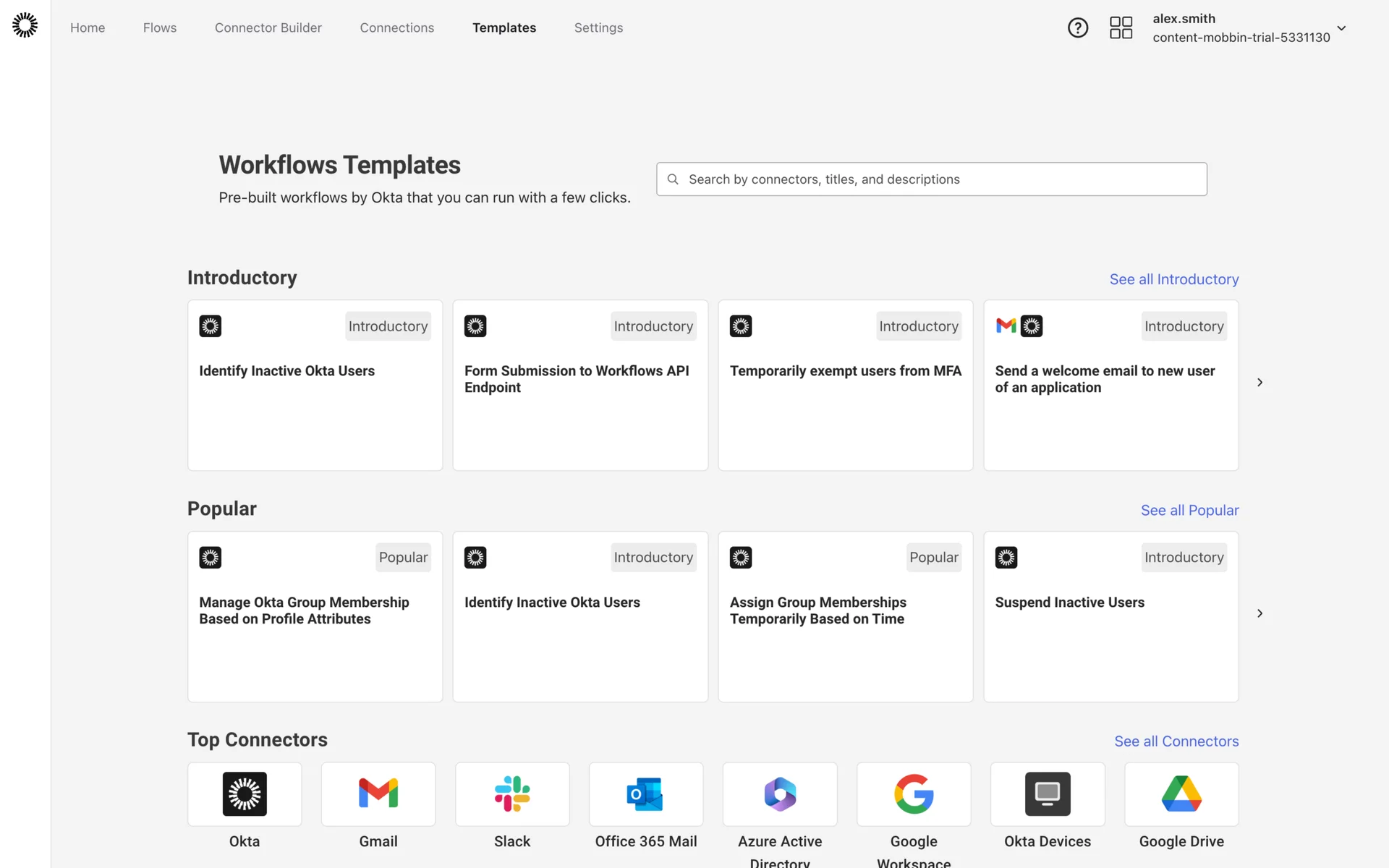
Task: Choose the Google Drive connector icon
Action: 1181,793
